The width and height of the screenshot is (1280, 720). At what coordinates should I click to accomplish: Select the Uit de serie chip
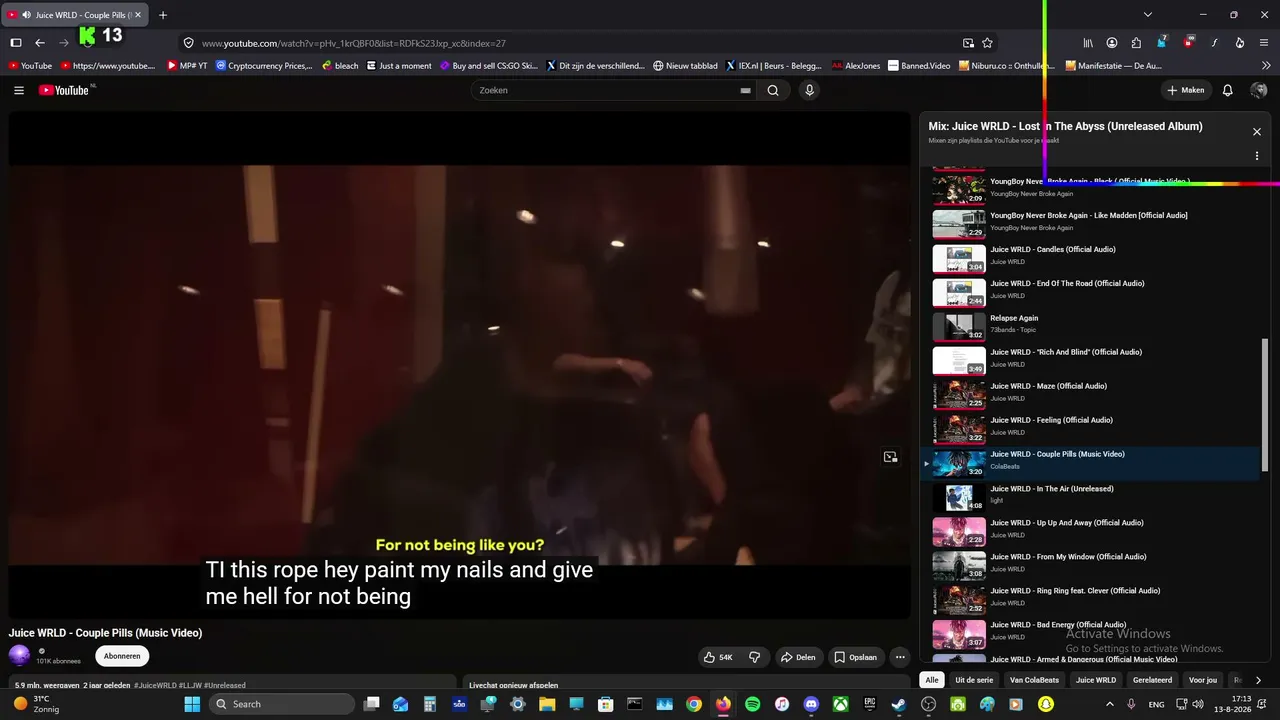(973, 680)
